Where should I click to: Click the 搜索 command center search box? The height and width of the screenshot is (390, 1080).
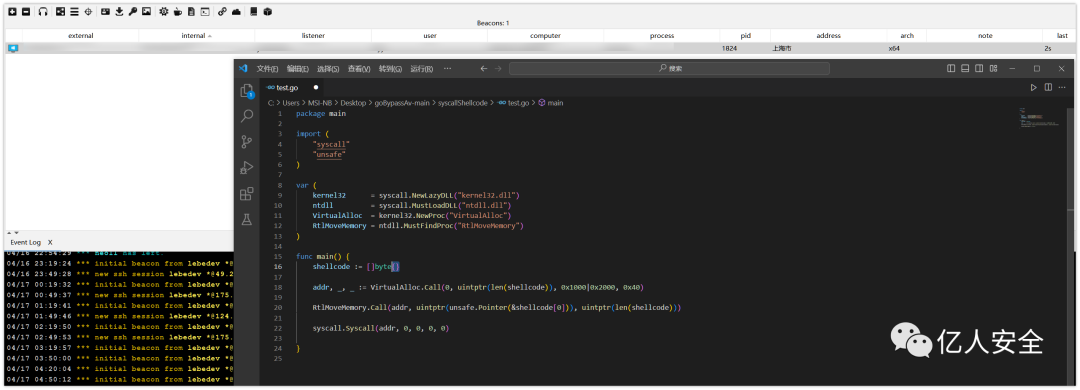pos(669,68)
